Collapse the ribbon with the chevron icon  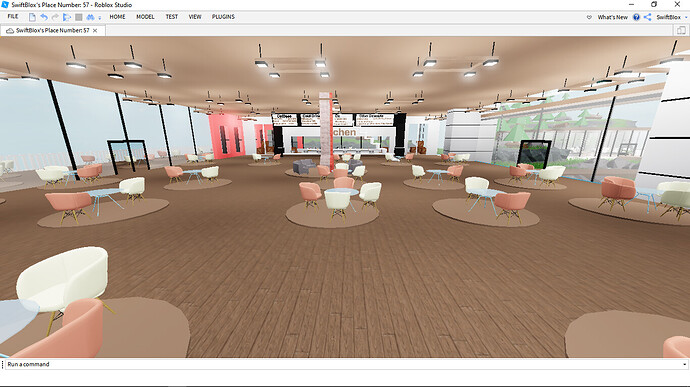click(589, 17)
